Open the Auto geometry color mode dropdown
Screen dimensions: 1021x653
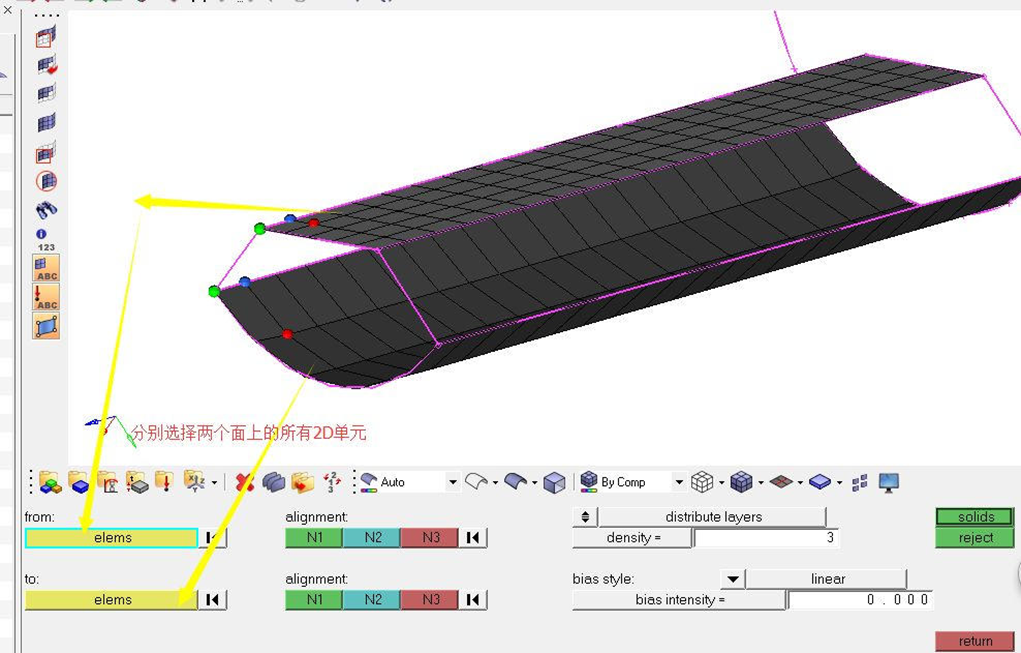coord(453,482)
